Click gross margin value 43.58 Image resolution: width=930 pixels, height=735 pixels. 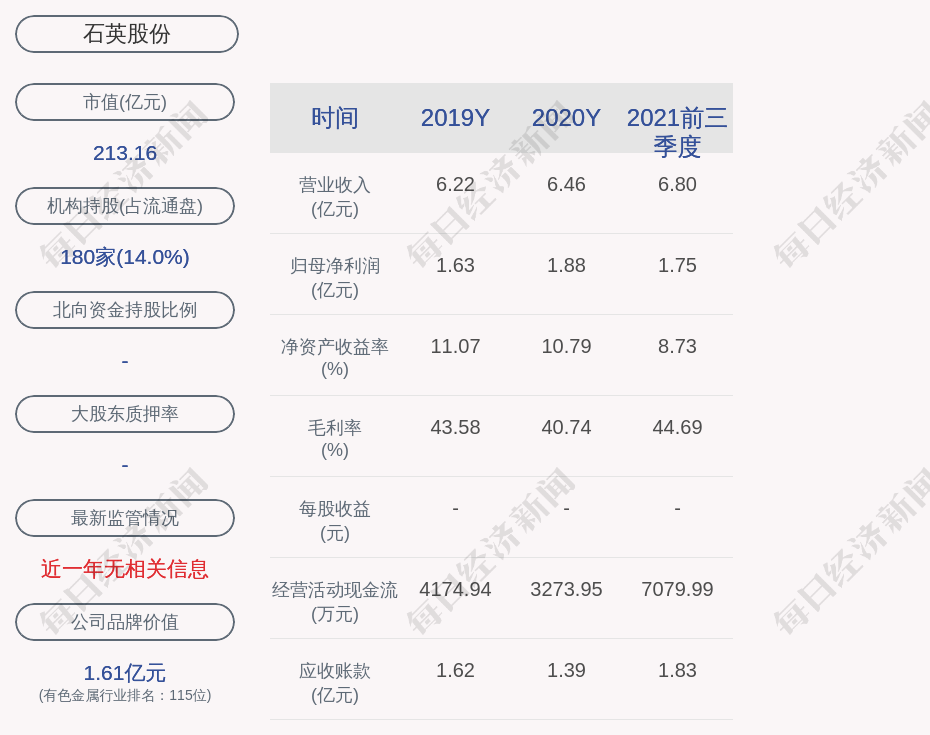[x=456, y=427]
